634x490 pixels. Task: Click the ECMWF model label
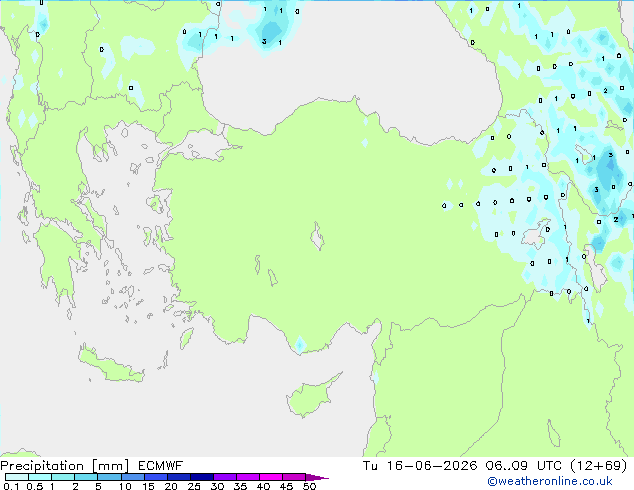[161, 466]
